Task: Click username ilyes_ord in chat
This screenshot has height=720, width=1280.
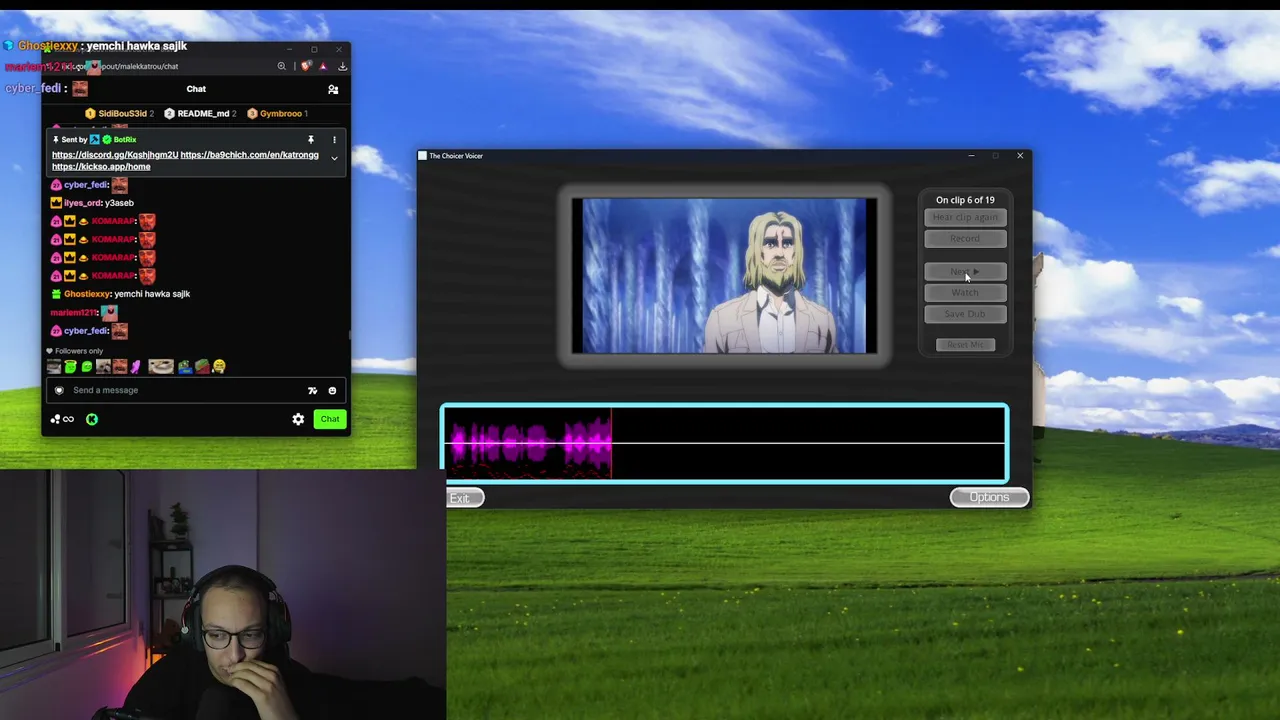Action: pos(82,203)
